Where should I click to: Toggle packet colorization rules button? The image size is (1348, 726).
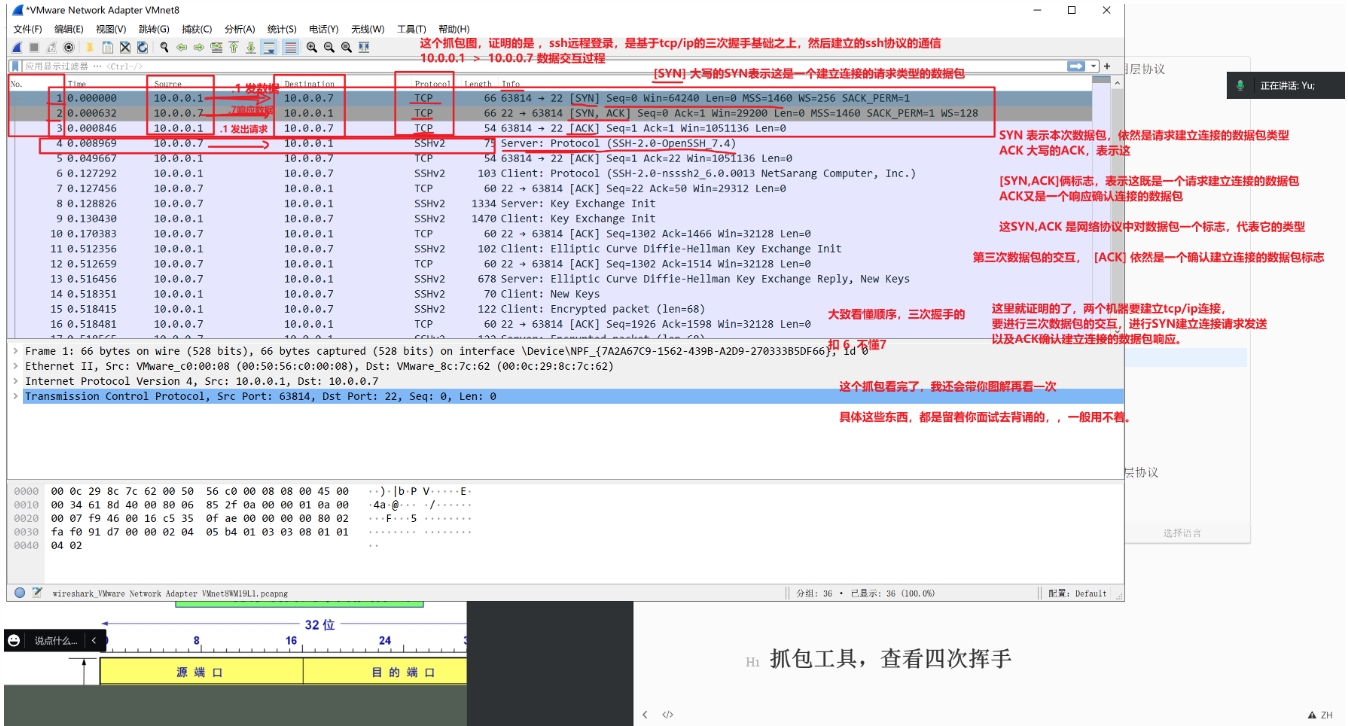[290, 47]
